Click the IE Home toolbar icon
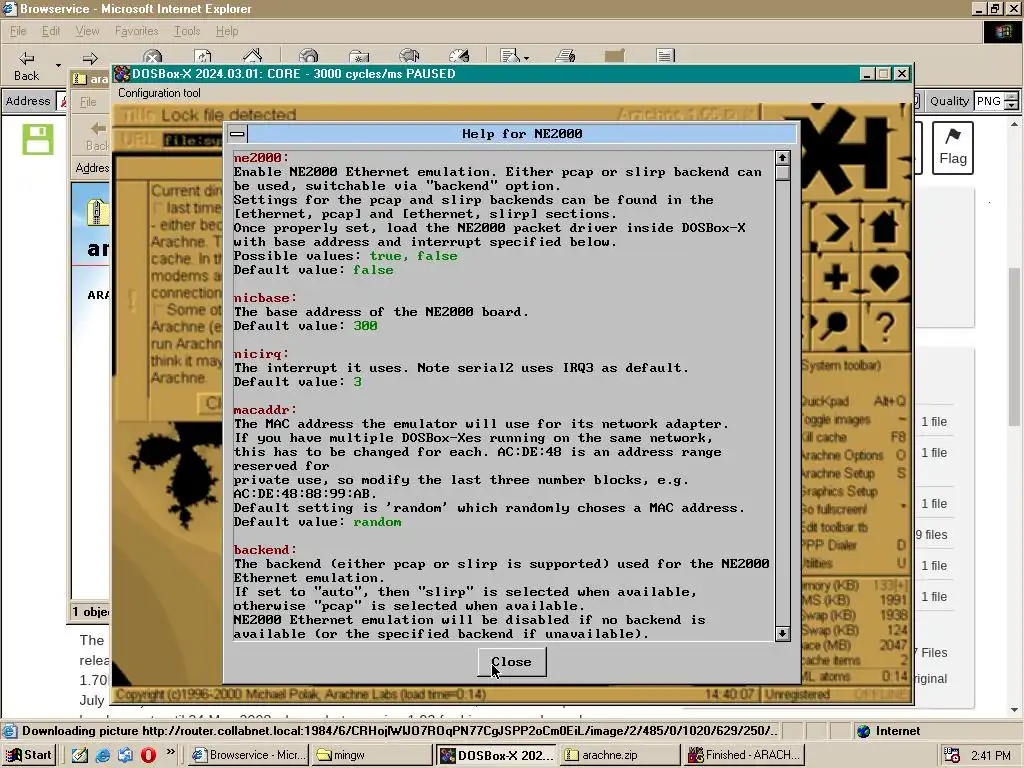Image resolution: width=1024 pixels, height=768 pixels. tap(252, 56)
